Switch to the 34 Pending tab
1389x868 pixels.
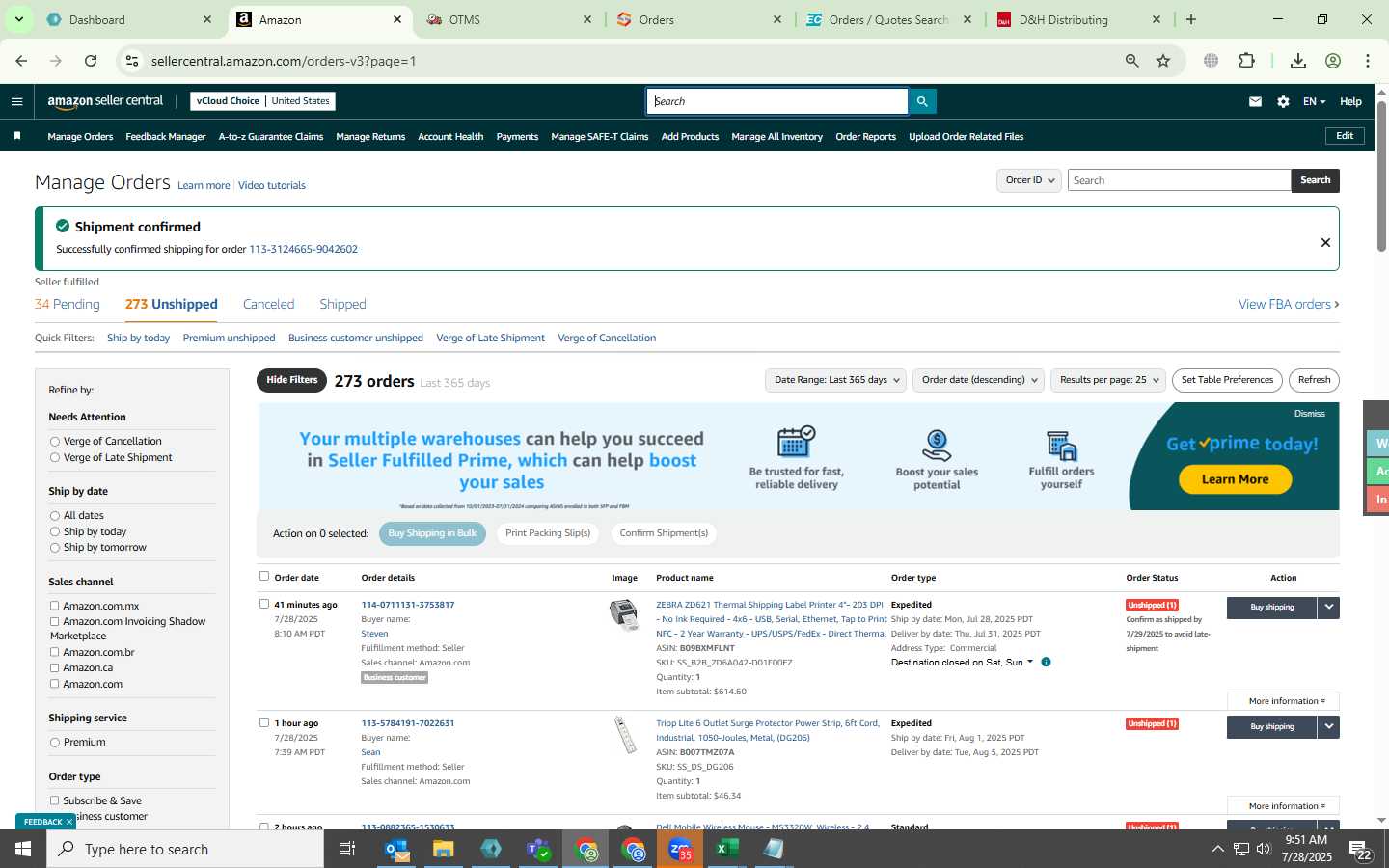tap(68, 304)
